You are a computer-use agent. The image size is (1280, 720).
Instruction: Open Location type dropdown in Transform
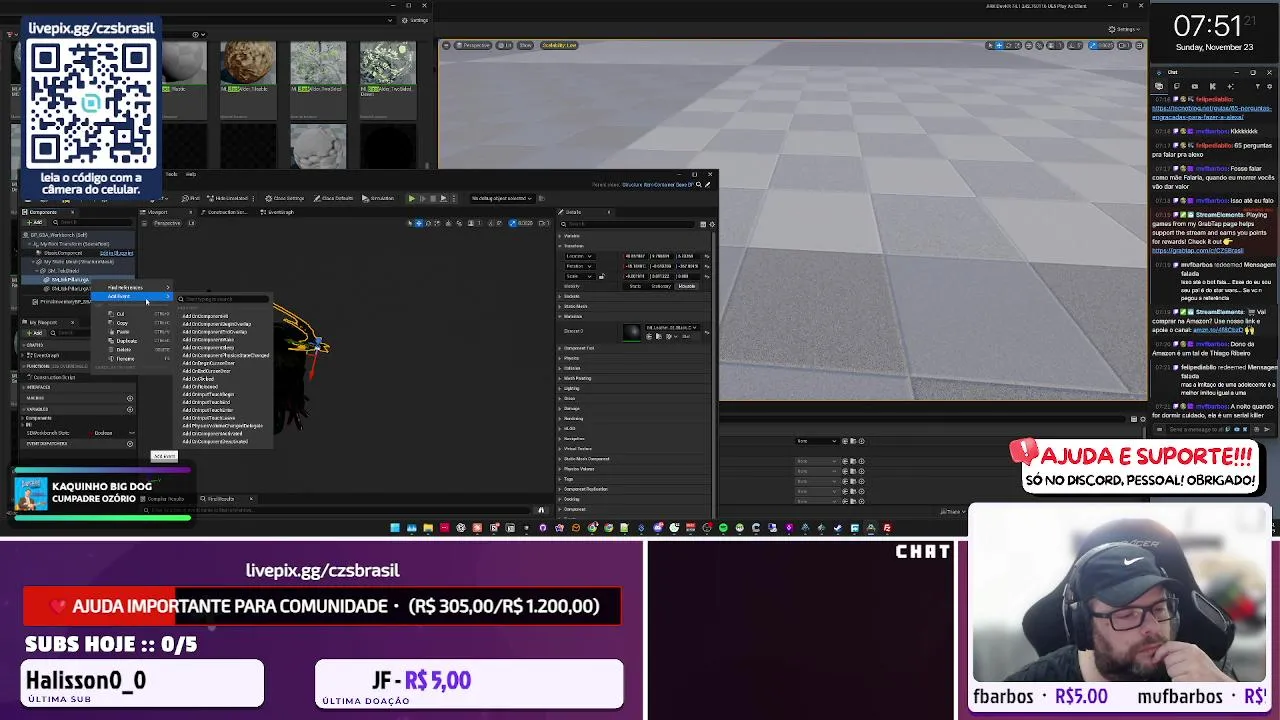580,256
